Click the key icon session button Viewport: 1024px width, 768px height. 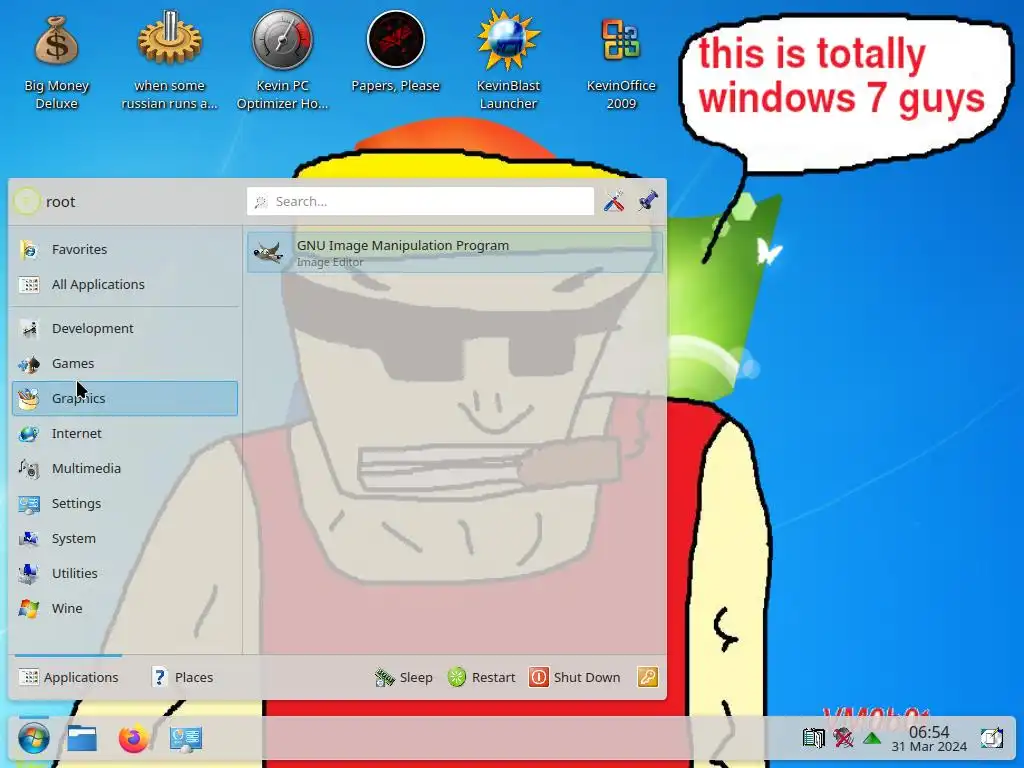coord(648,677)
